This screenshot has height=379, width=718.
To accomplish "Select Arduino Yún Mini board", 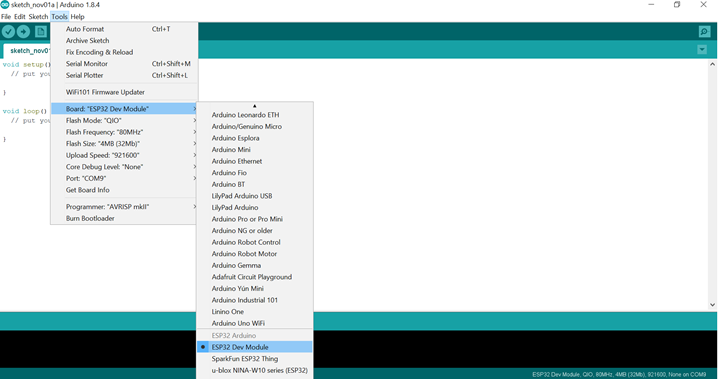I will [x=255, y=288].
